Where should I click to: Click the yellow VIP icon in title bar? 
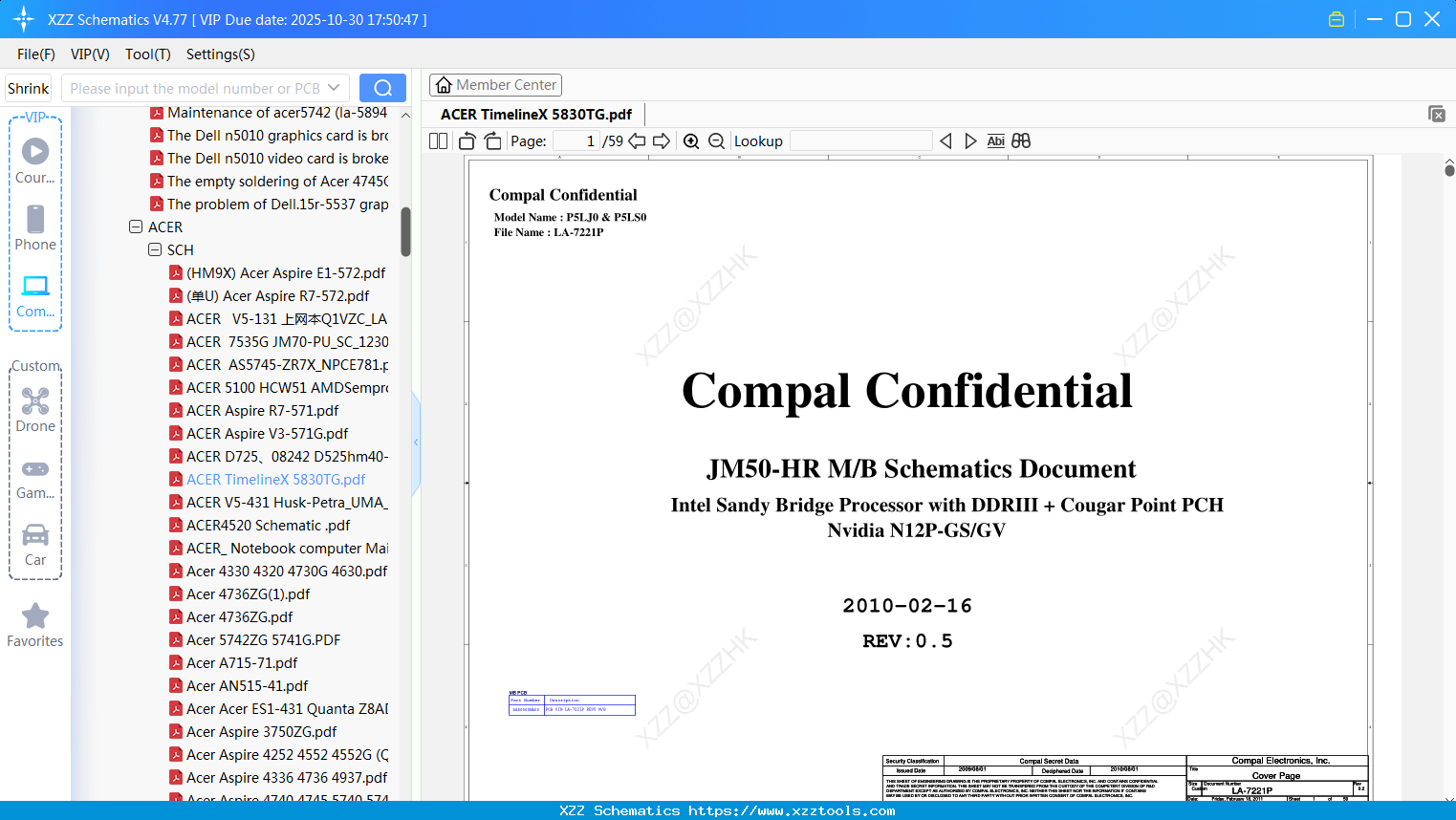tap(1336, 19)
